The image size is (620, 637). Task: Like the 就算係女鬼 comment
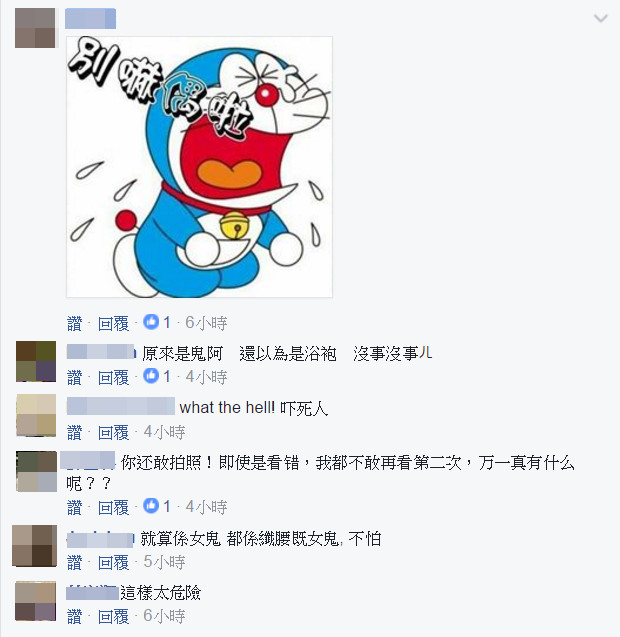[74, 563]
